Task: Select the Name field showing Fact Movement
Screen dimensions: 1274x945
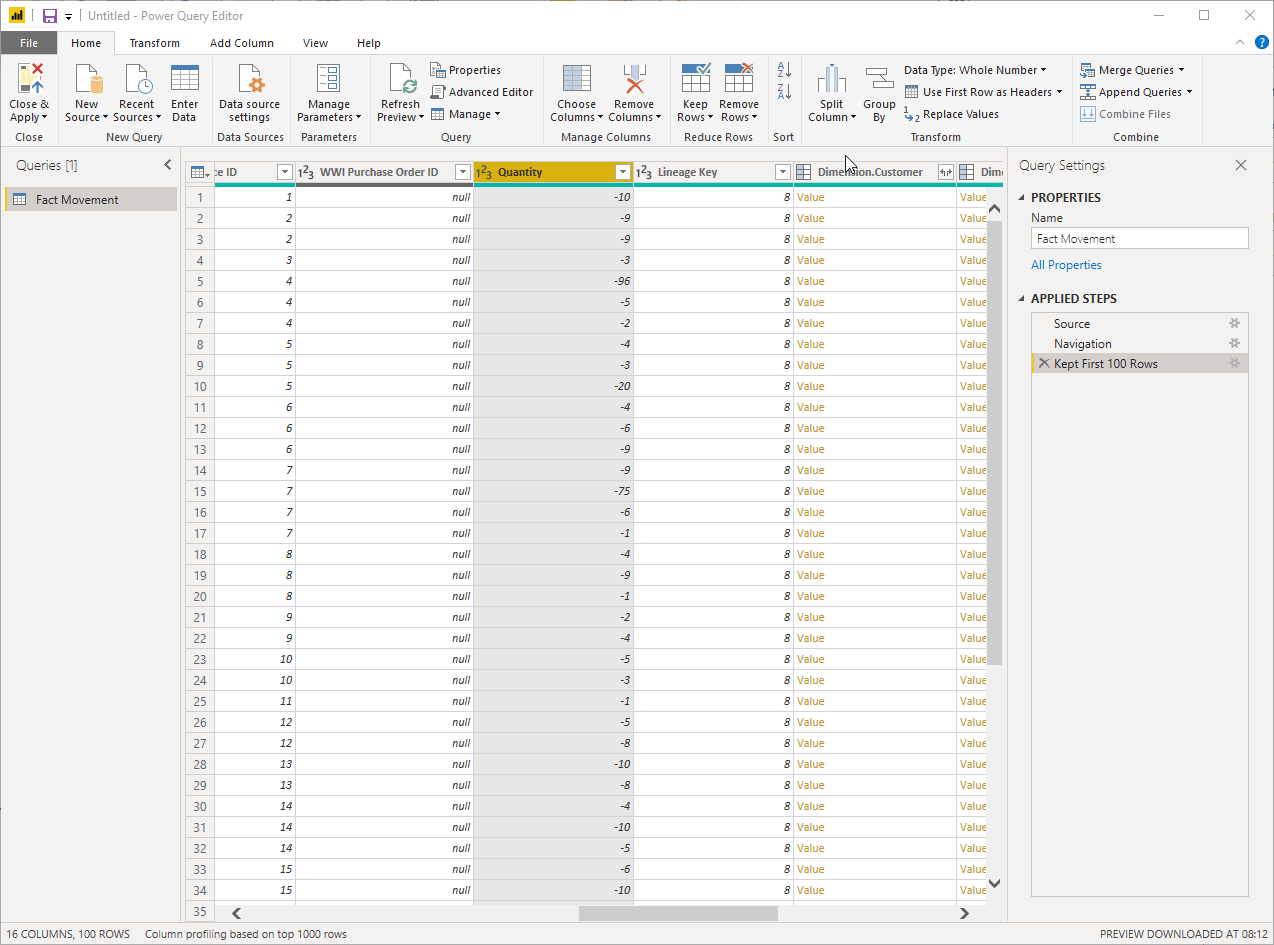Action: pos(1139,238)
